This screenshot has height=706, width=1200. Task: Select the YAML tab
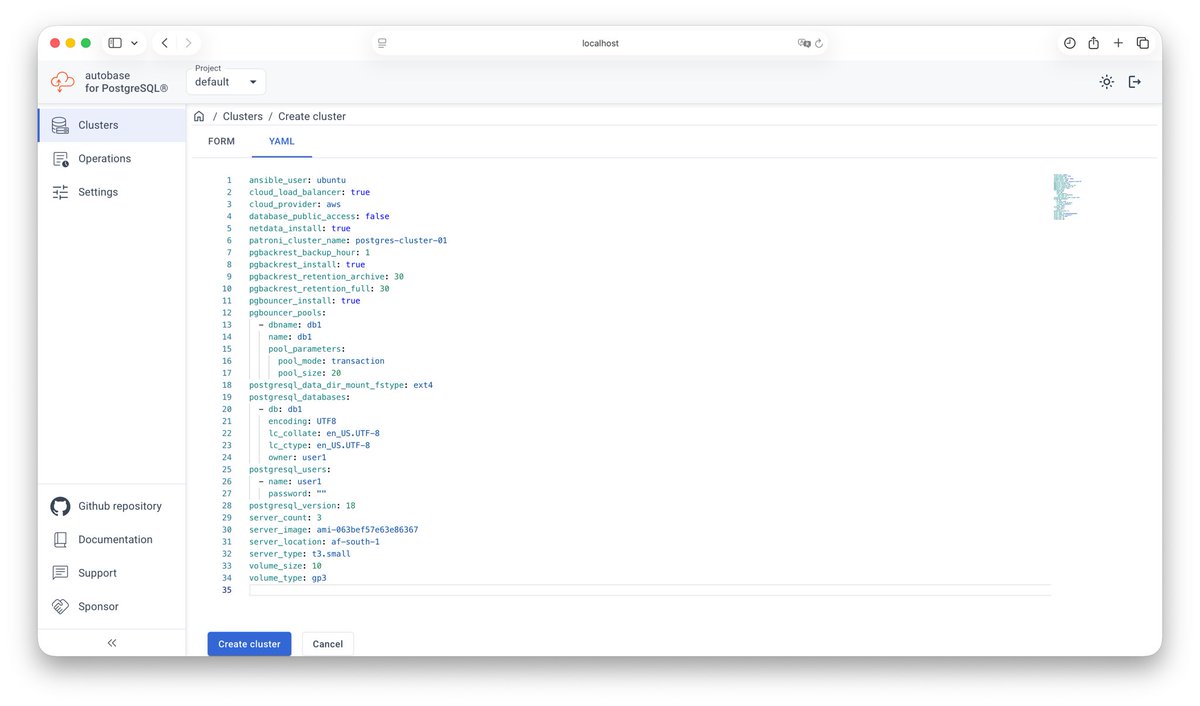click(281, 141)
